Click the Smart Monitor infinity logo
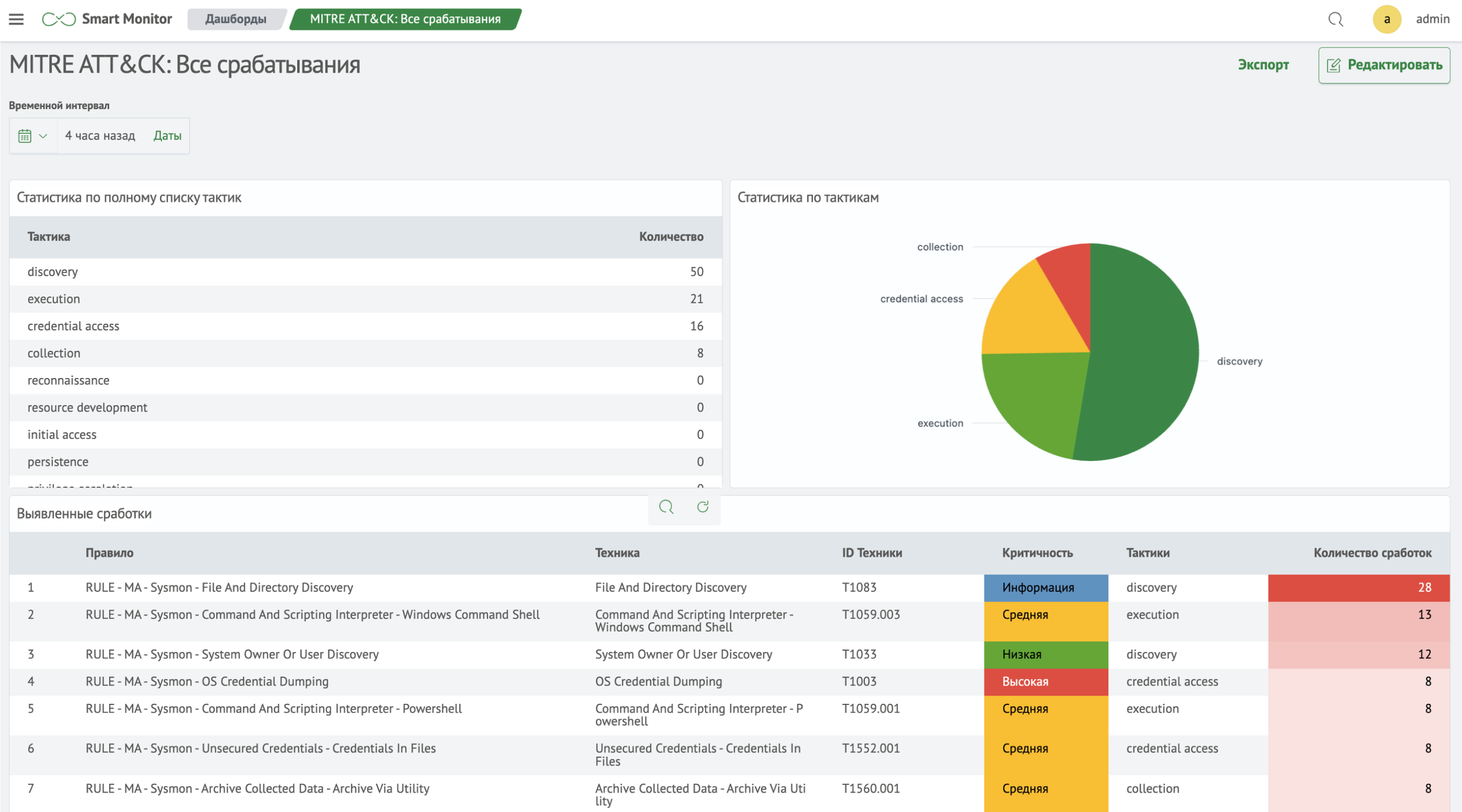The image size is (1462, 812). (58, 19)
